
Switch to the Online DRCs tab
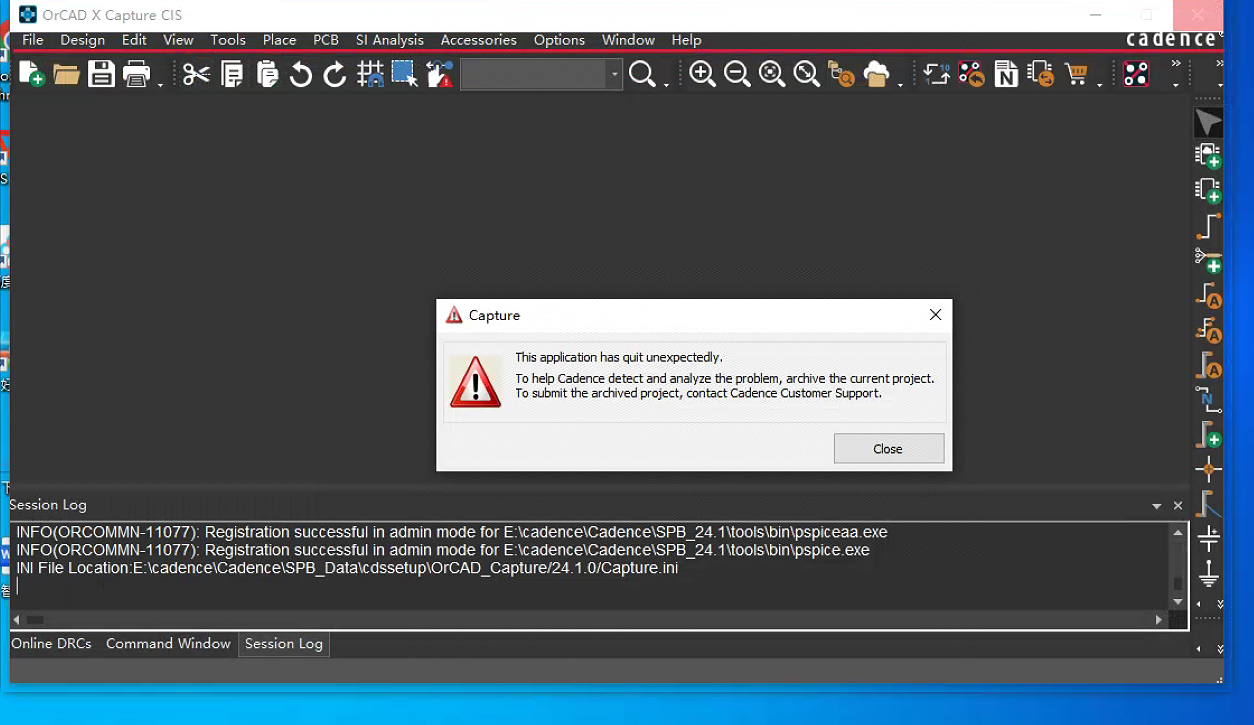(51, 644)
